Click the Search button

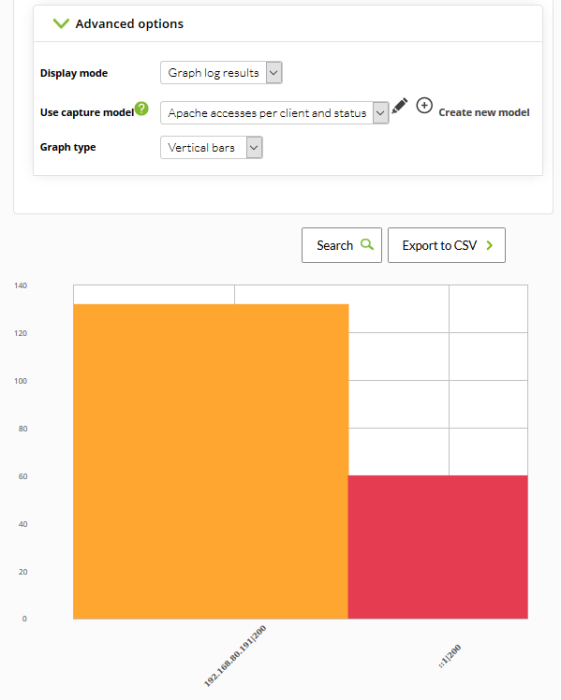pyautogui.click(x=341, y=245)
